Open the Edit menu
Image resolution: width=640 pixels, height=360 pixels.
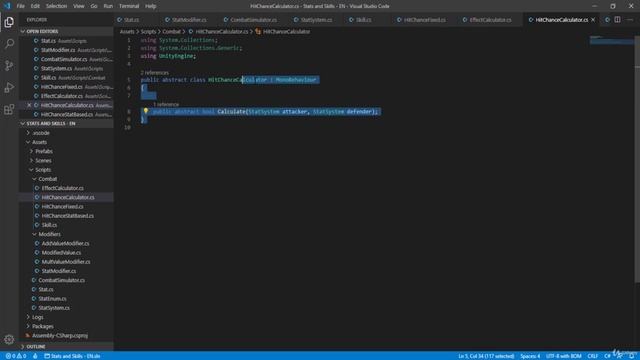(x=35, y=6)
